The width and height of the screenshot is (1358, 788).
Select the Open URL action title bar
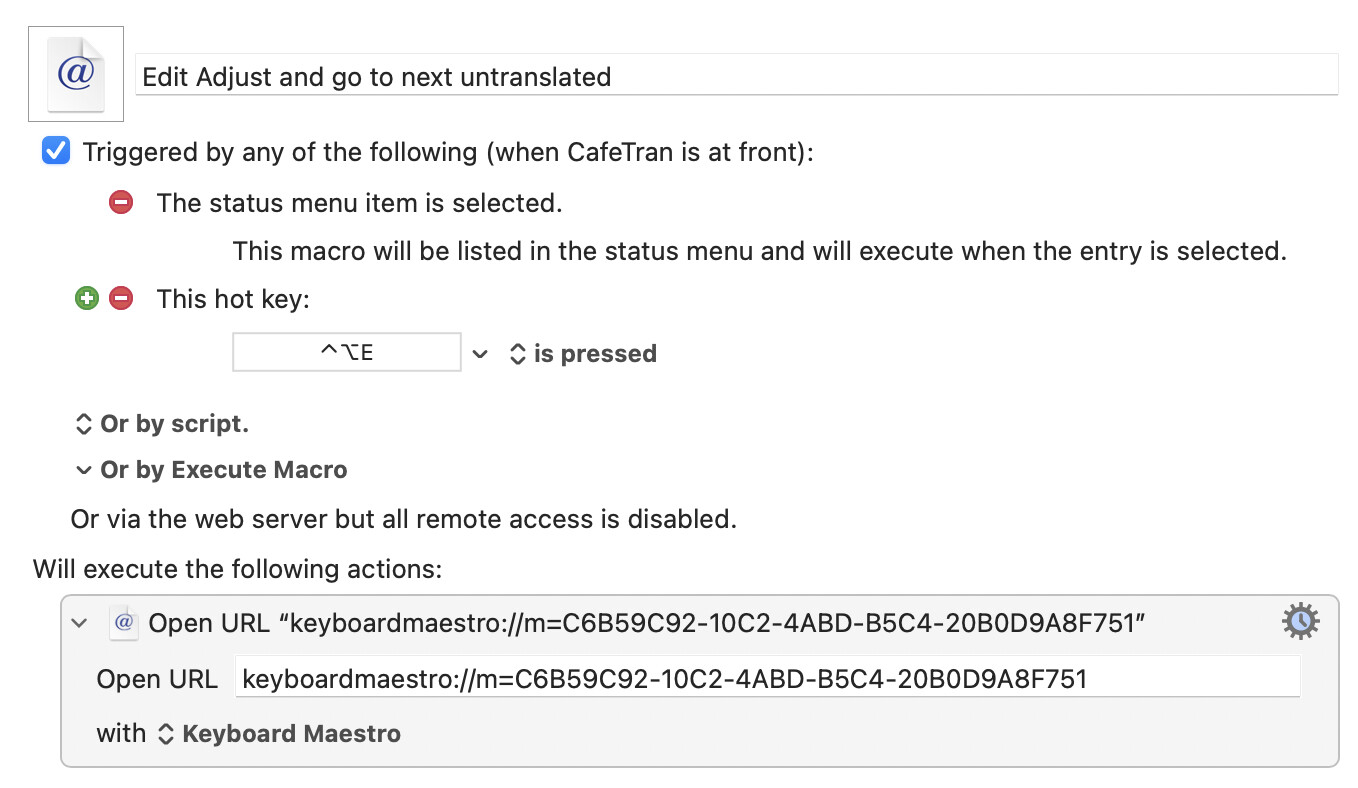[700, 622]
